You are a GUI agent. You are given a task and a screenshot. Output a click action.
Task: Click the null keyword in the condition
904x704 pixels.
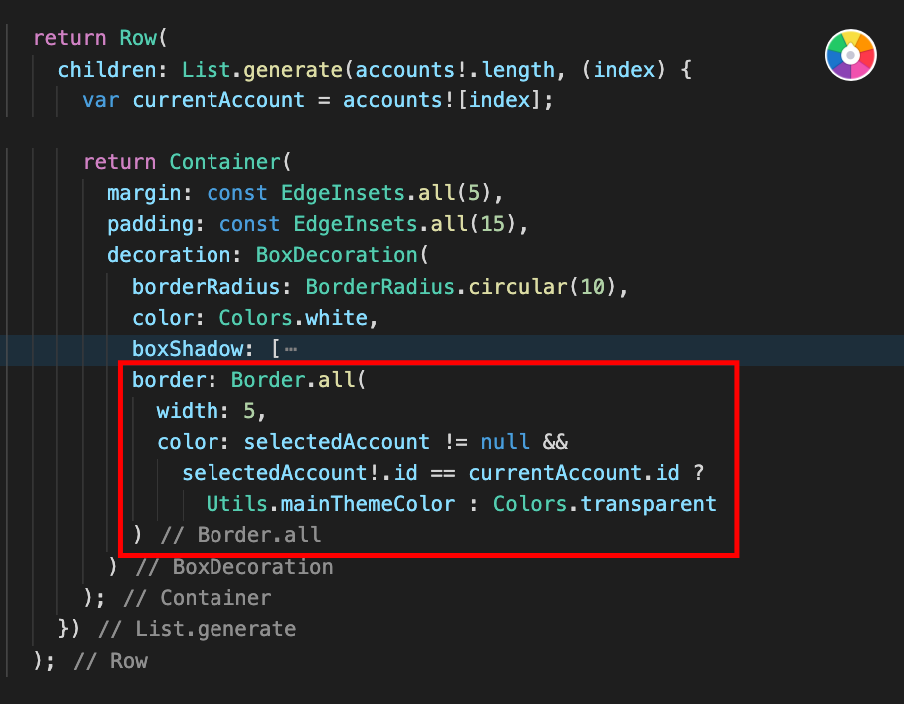505,442
